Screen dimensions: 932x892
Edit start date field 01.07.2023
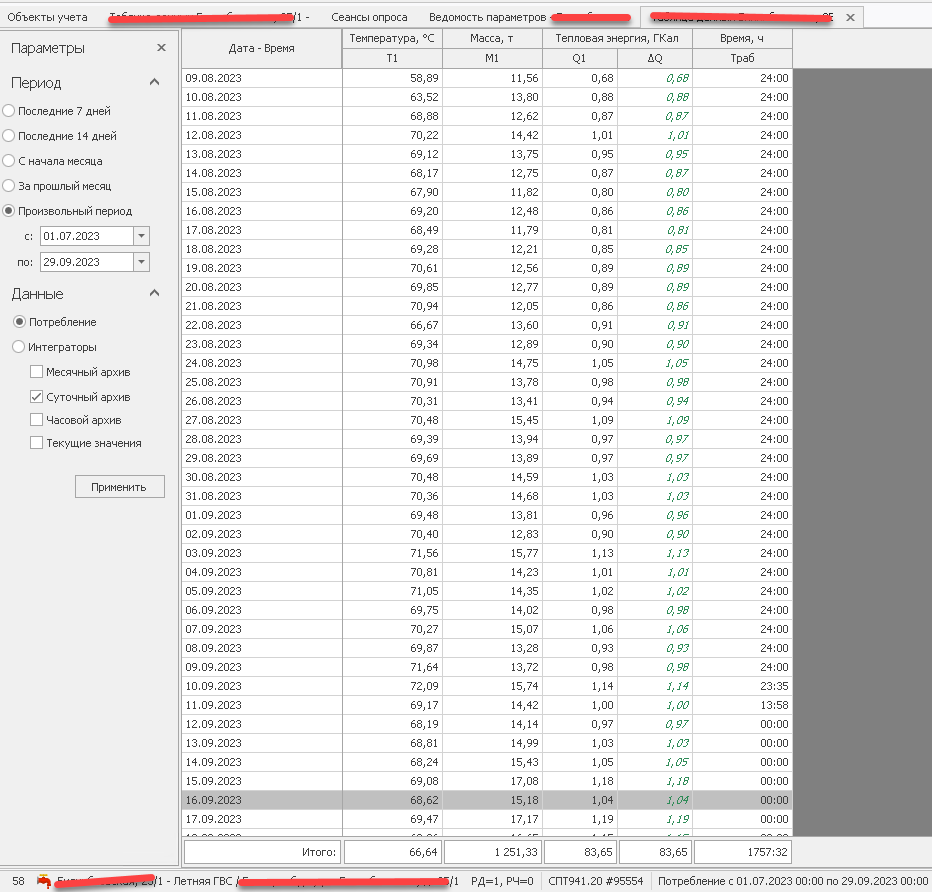[x=87, y=236]
